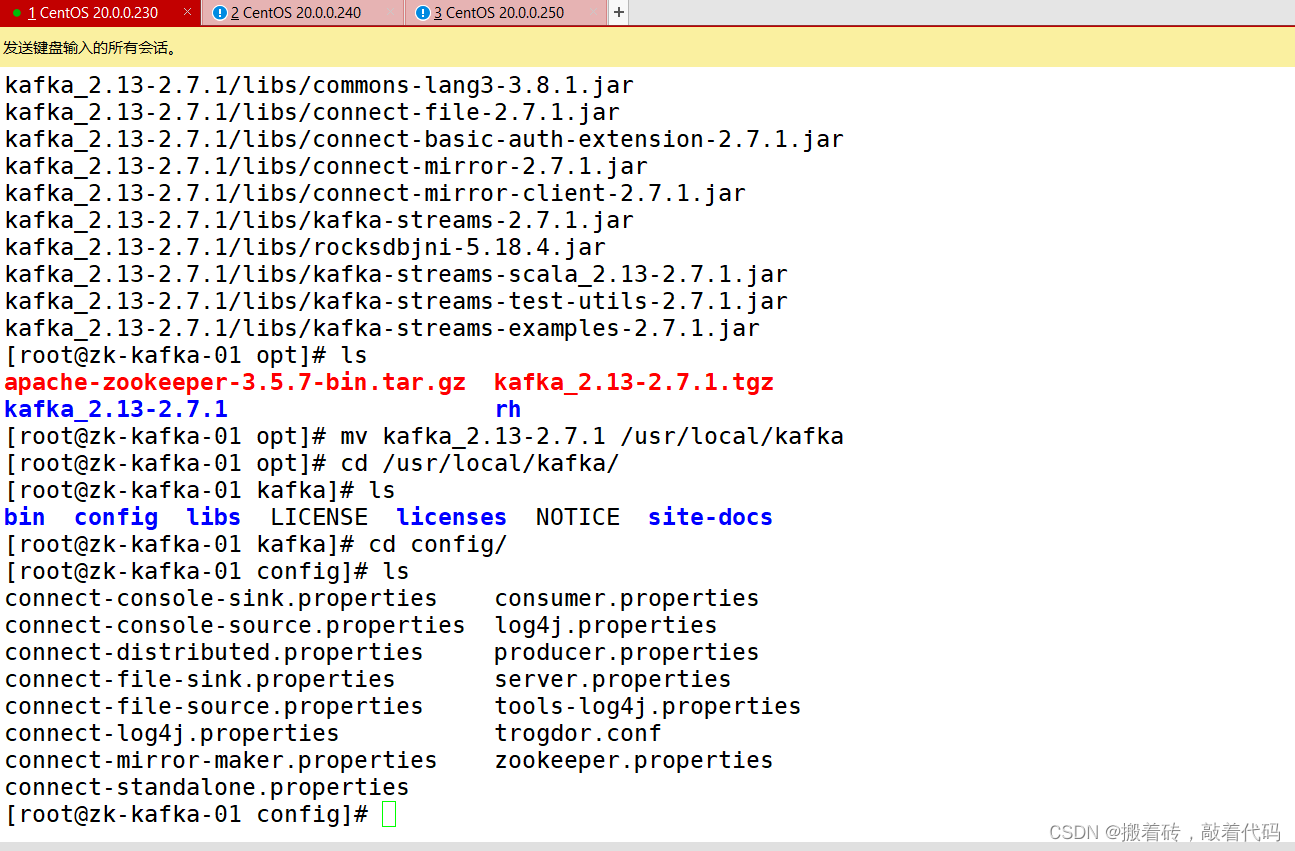Click the blue licenses directory name
The height and width of the screenshot is (851, 1295).
pos(452,518)
